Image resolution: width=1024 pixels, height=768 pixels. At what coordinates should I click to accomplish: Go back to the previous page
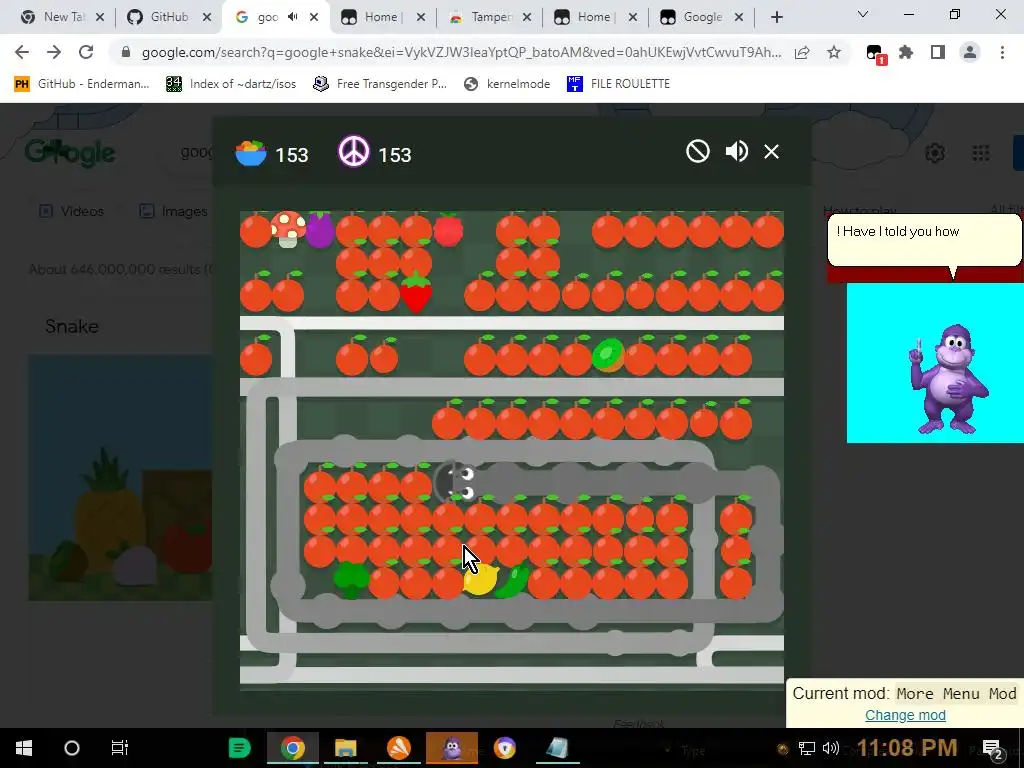pyautogui.click(x=22, y=52)
